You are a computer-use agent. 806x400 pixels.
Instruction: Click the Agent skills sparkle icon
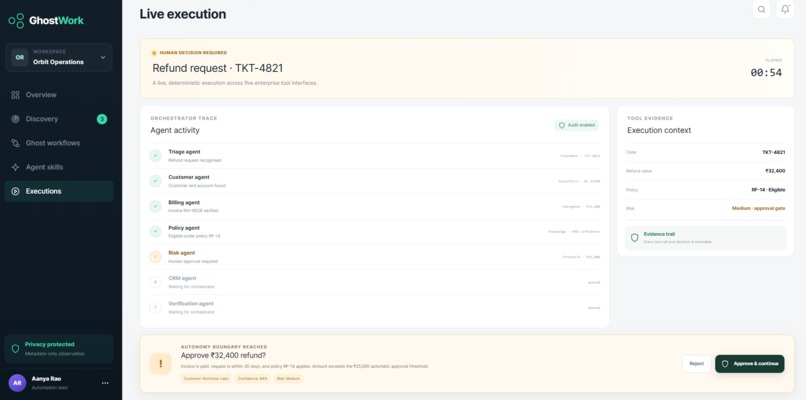(15, 167)
